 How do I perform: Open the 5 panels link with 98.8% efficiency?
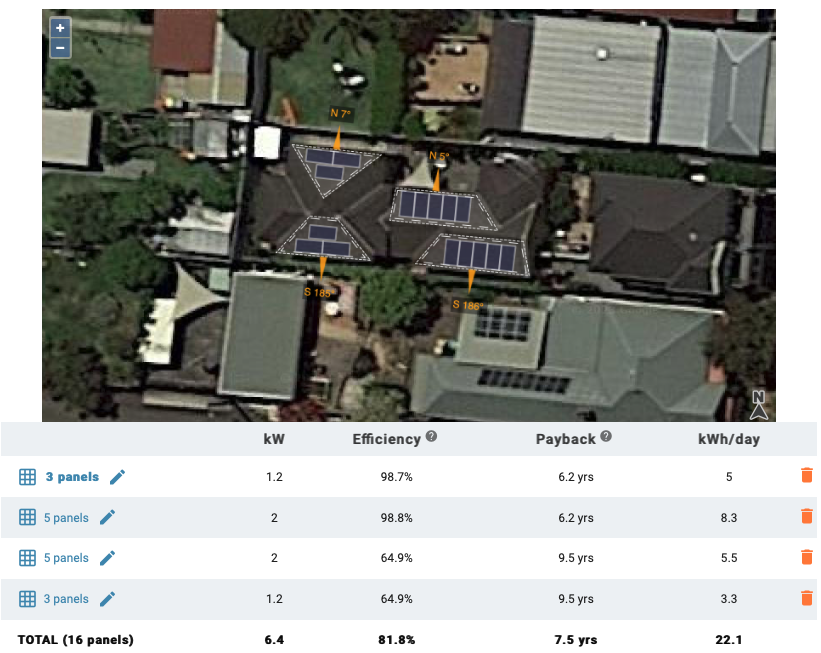(66, 518)
